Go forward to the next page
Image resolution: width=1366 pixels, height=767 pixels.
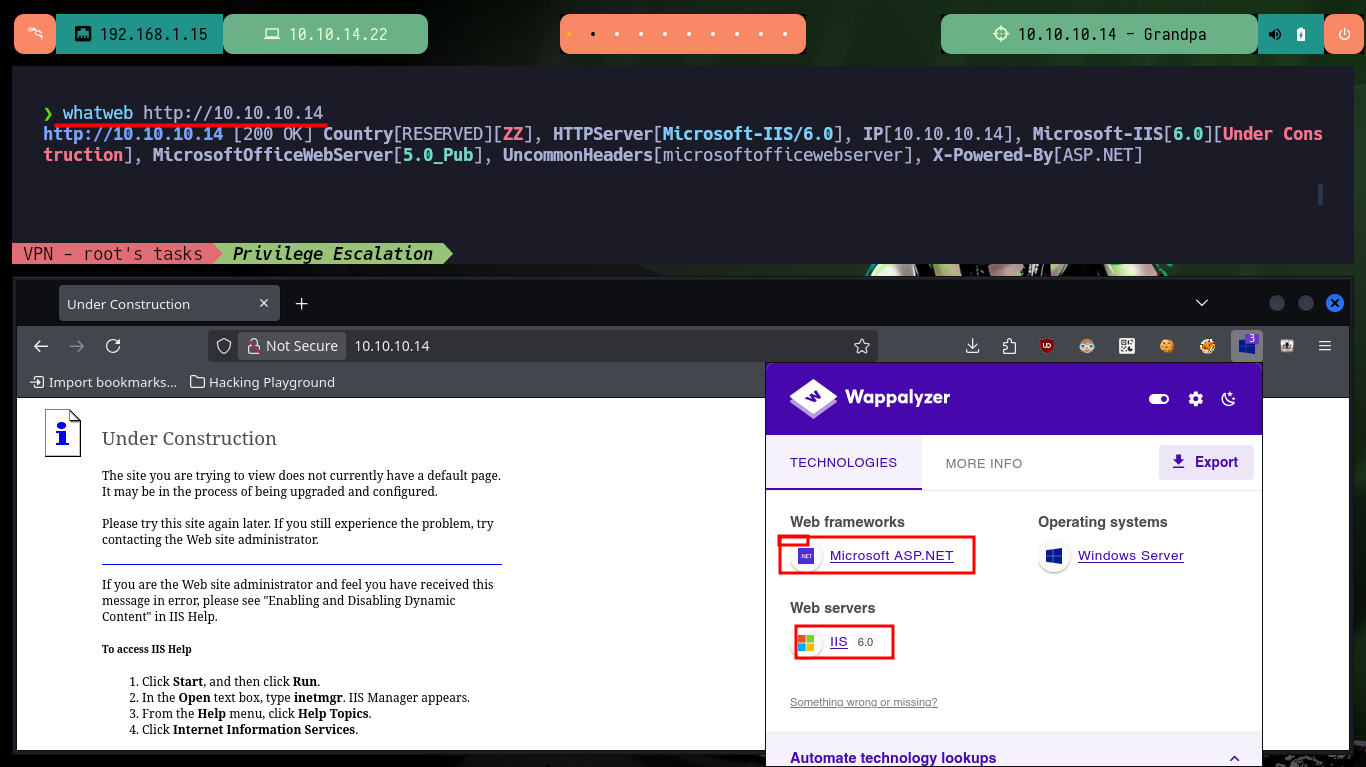point(77,346)
